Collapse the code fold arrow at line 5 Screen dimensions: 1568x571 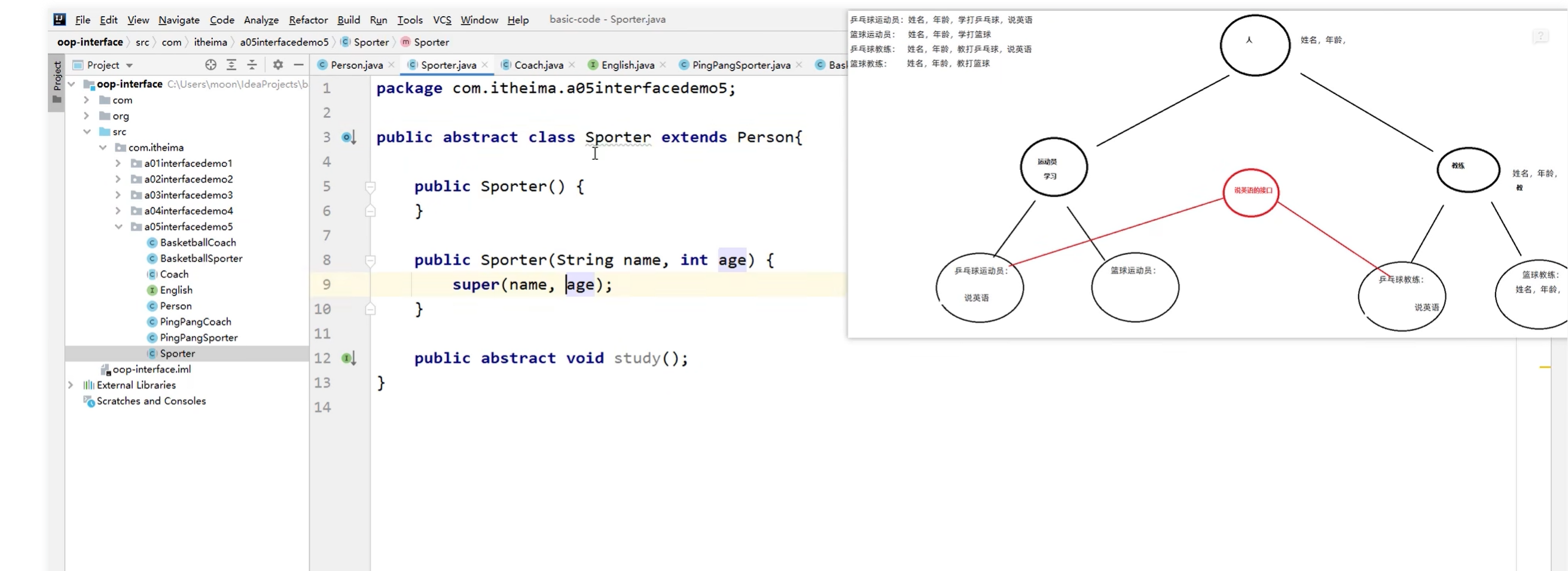tap(371, 187)
